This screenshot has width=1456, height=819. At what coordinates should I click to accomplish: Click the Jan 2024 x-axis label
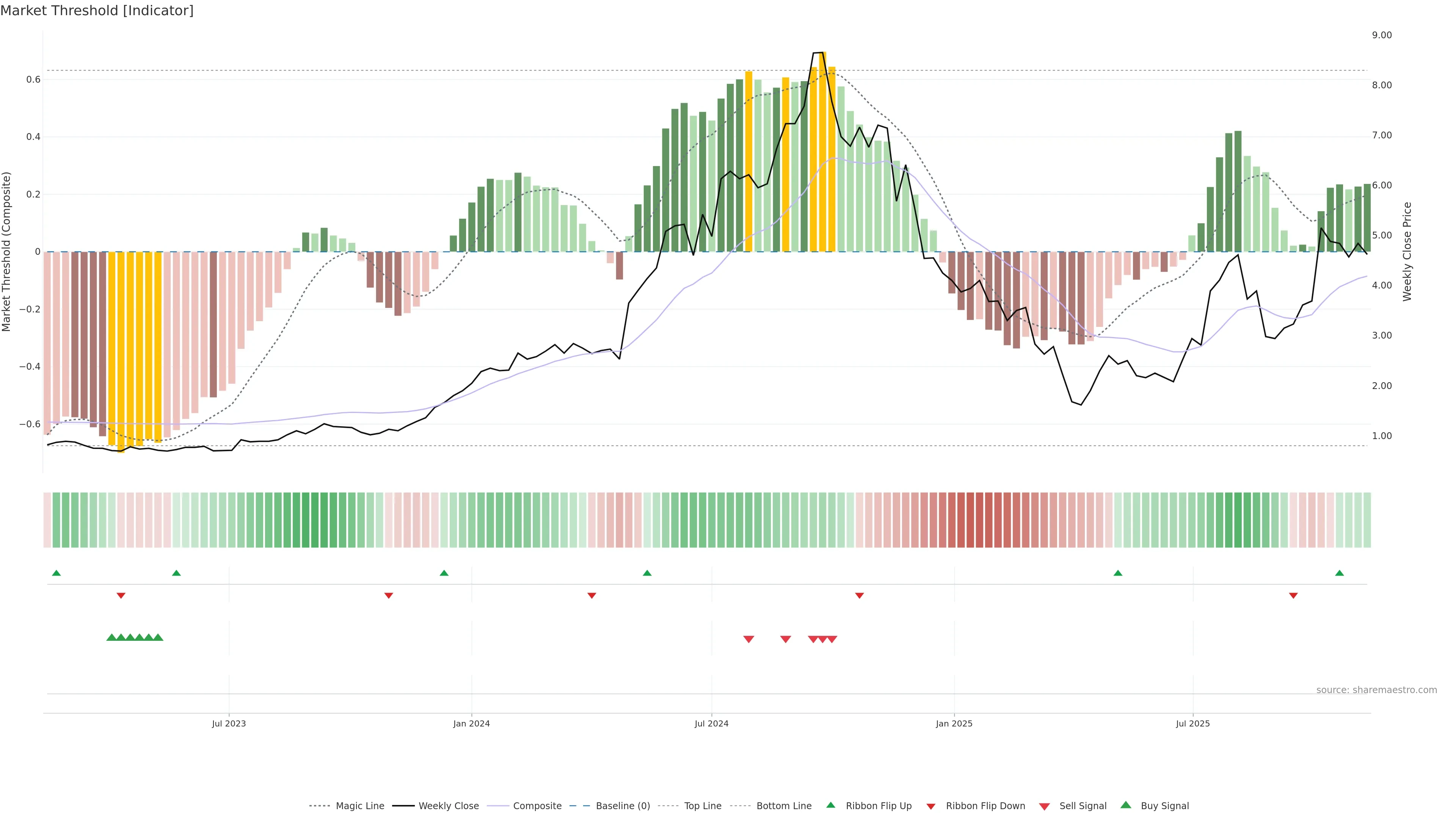[x=471, y=723]
